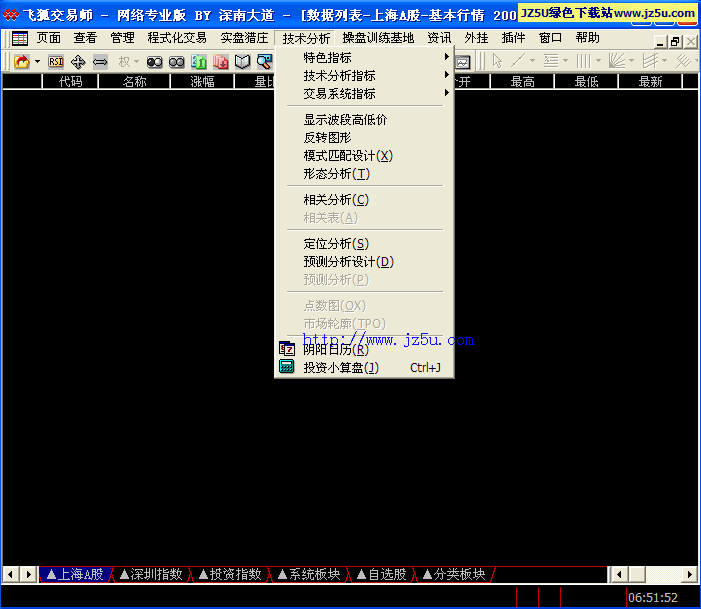Viewport: 701px width, 609px height.
Task: Open the fan lines tool dropdown arrow
Action: tap(631, 61)
